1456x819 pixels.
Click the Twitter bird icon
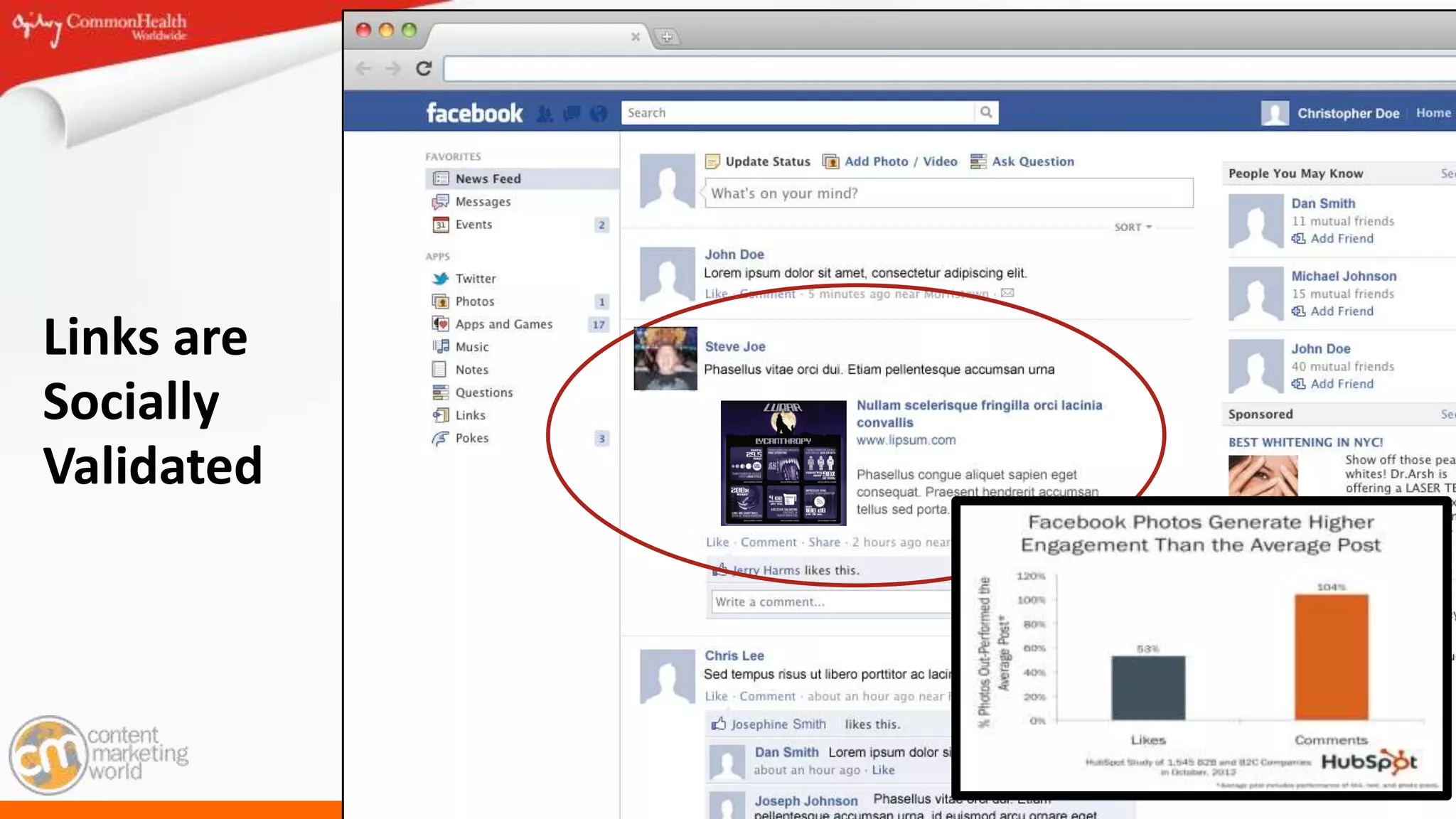(441, 279)
